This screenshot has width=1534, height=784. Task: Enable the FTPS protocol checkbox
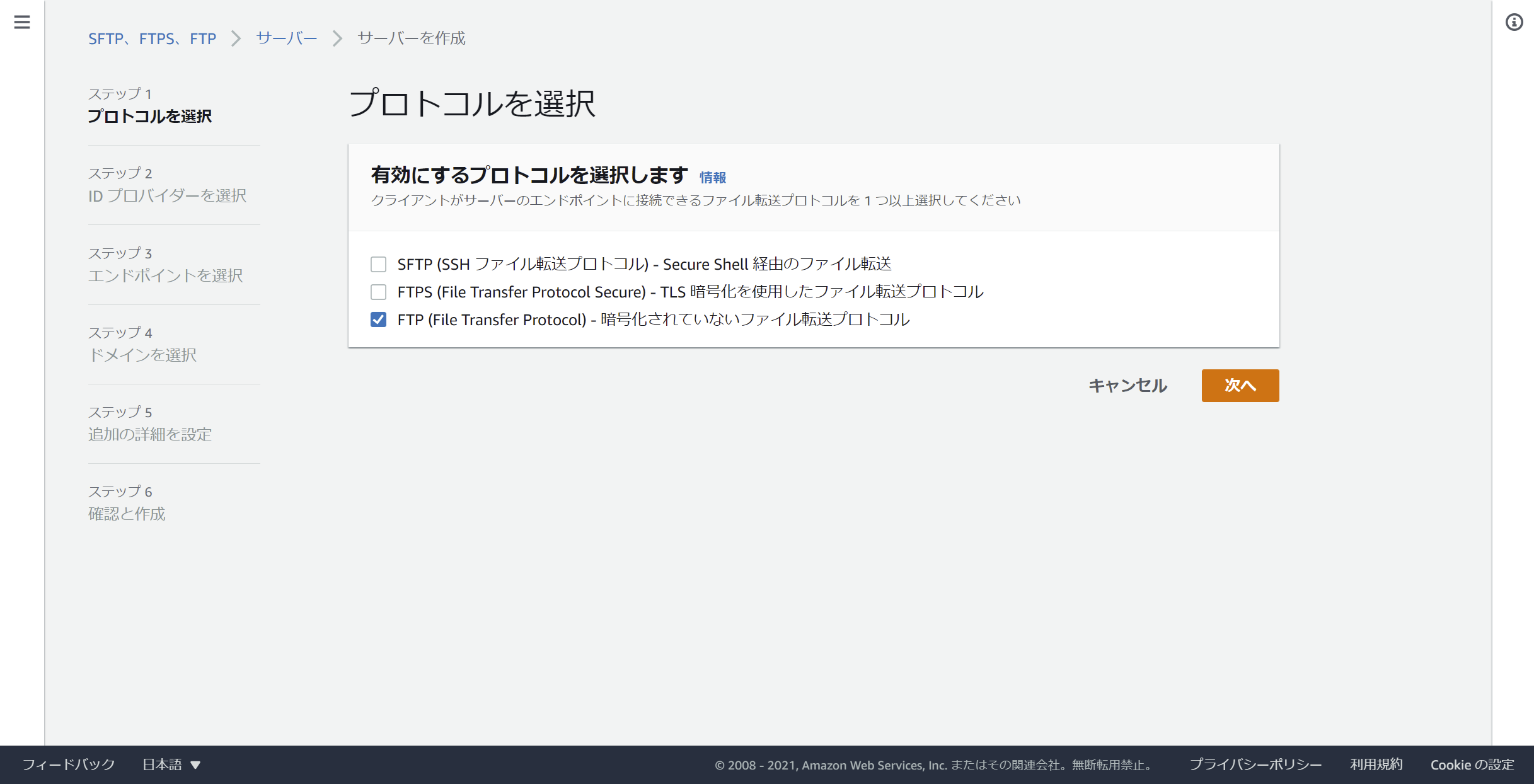[x=378, y=292]
